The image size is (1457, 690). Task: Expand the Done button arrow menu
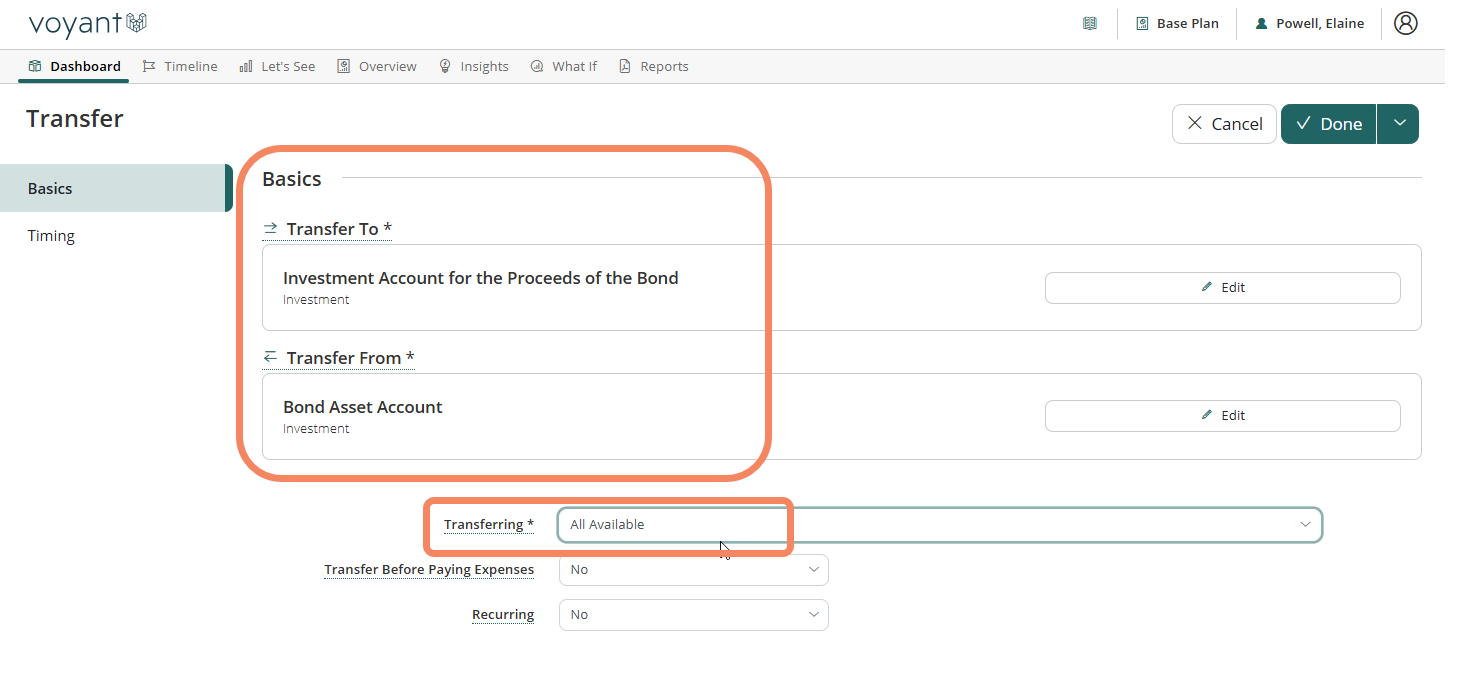[x=1399, y=124]
